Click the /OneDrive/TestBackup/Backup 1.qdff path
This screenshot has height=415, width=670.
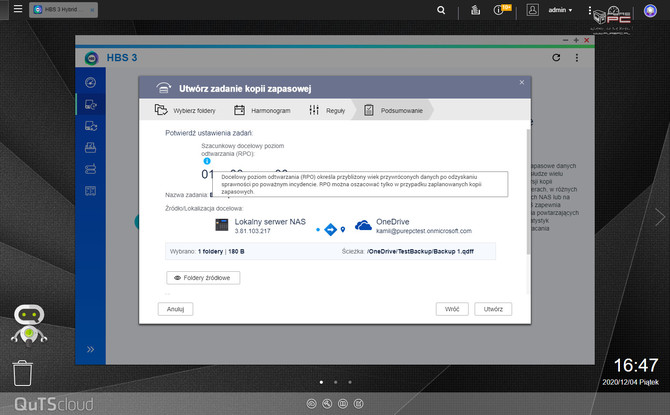(420, 251)
